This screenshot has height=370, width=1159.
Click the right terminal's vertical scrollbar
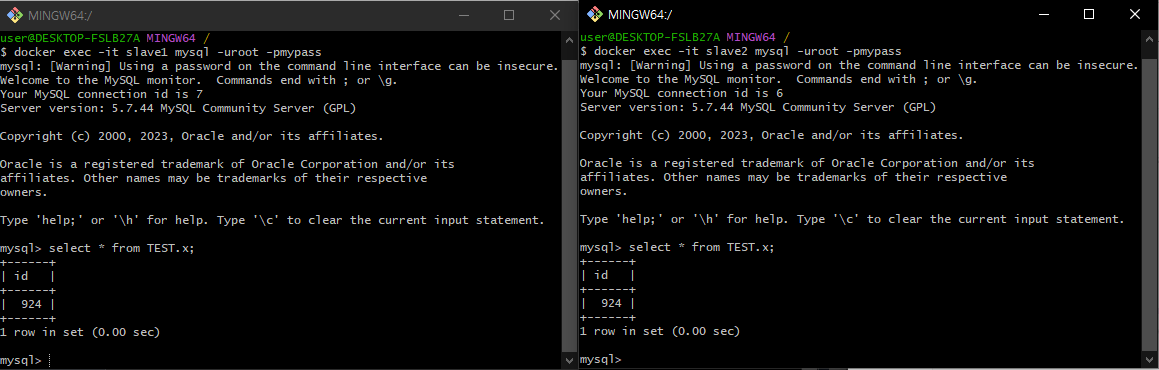coord(1149,198)
